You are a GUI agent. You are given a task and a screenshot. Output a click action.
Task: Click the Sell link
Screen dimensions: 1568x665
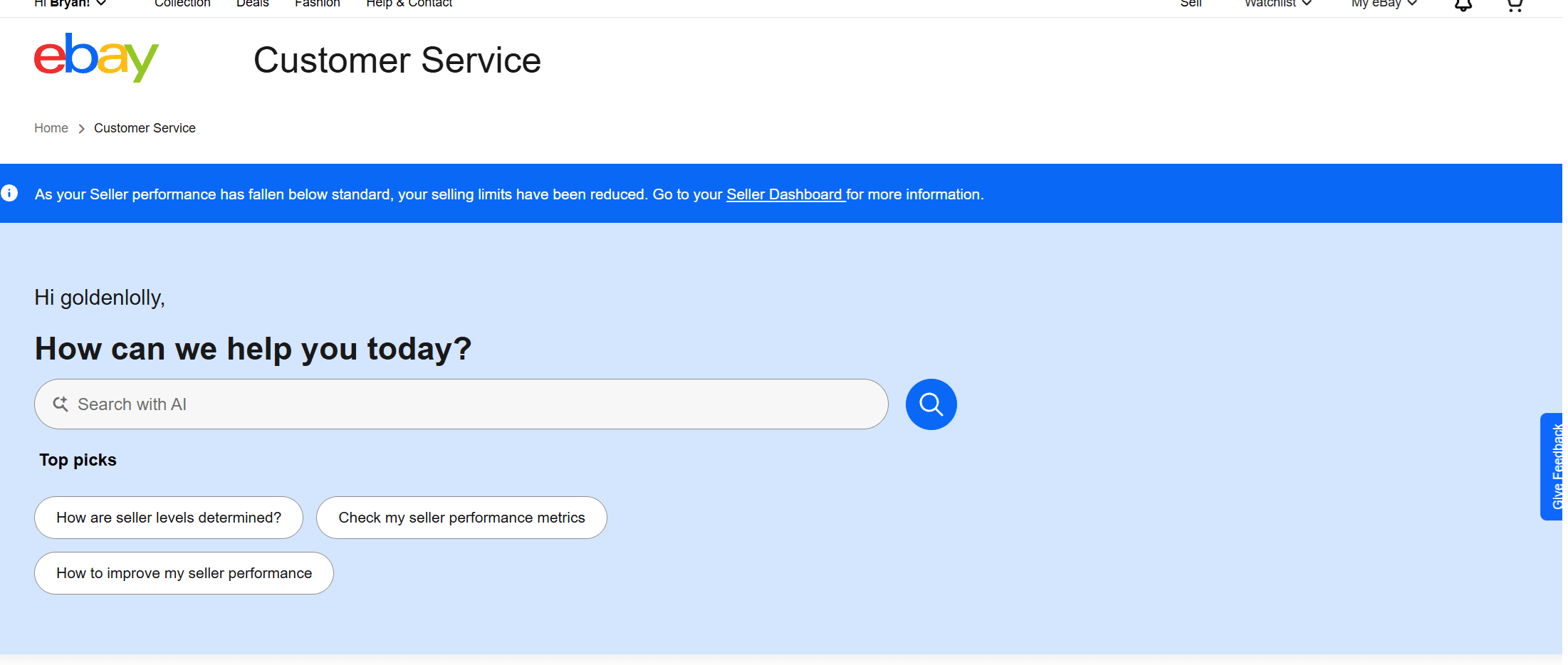click(1191, 3)
